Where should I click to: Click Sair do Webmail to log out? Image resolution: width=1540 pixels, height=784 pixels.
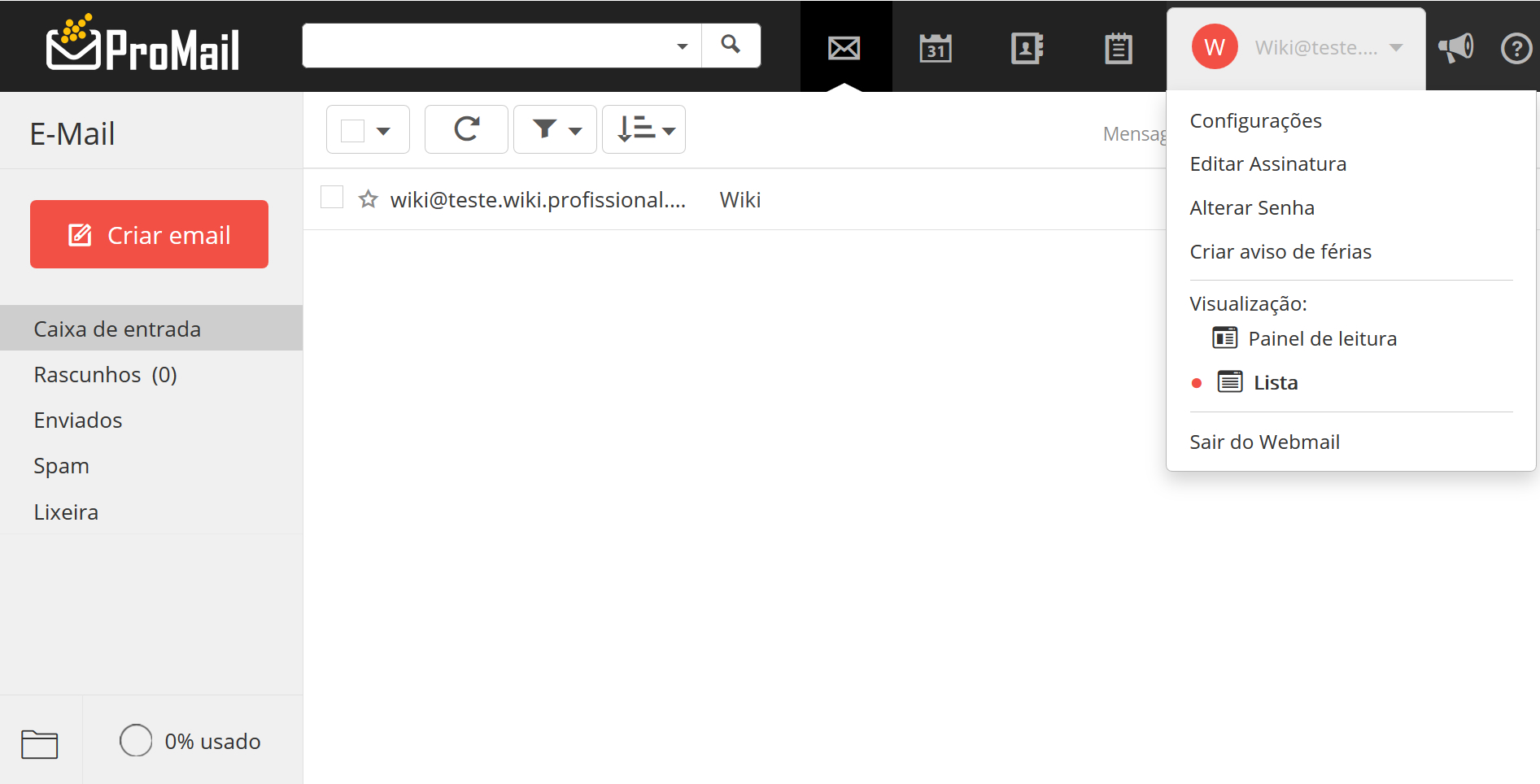click(x=1264, y=442)
